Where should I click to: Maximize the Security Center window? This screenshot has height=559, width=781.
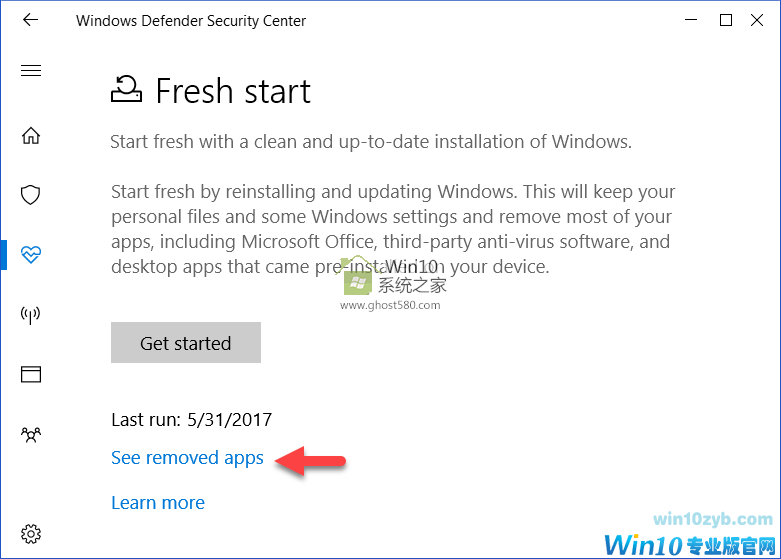[x=726, y=20]
